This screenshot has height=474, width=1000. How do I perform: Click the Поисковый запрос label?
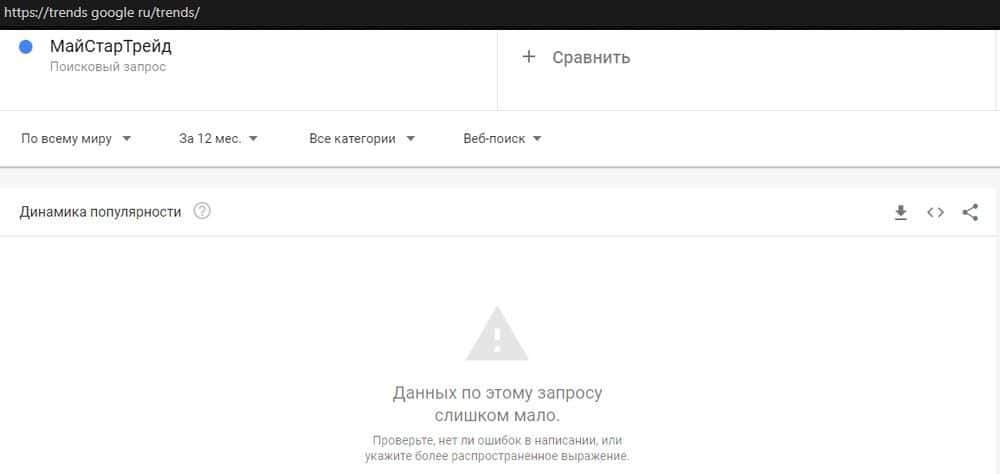tap(108, 67)
